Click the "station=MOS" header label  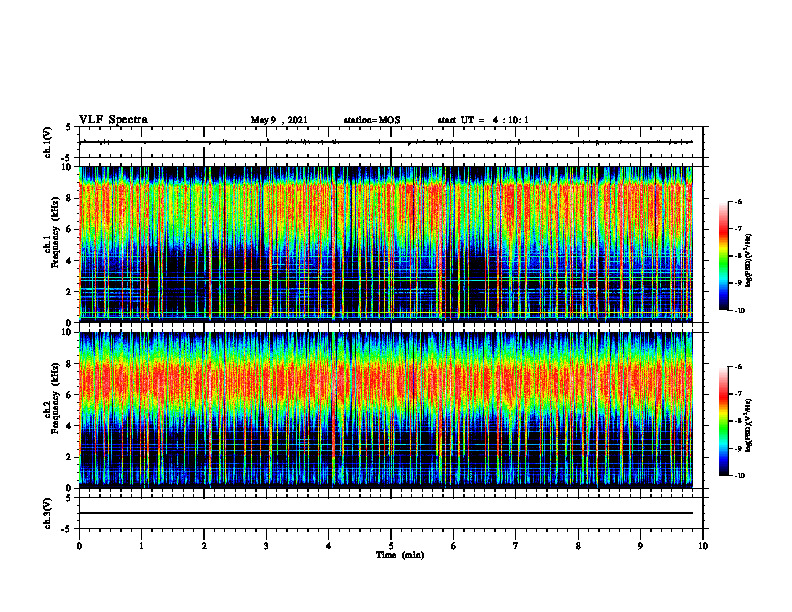[x=372, y=120]
